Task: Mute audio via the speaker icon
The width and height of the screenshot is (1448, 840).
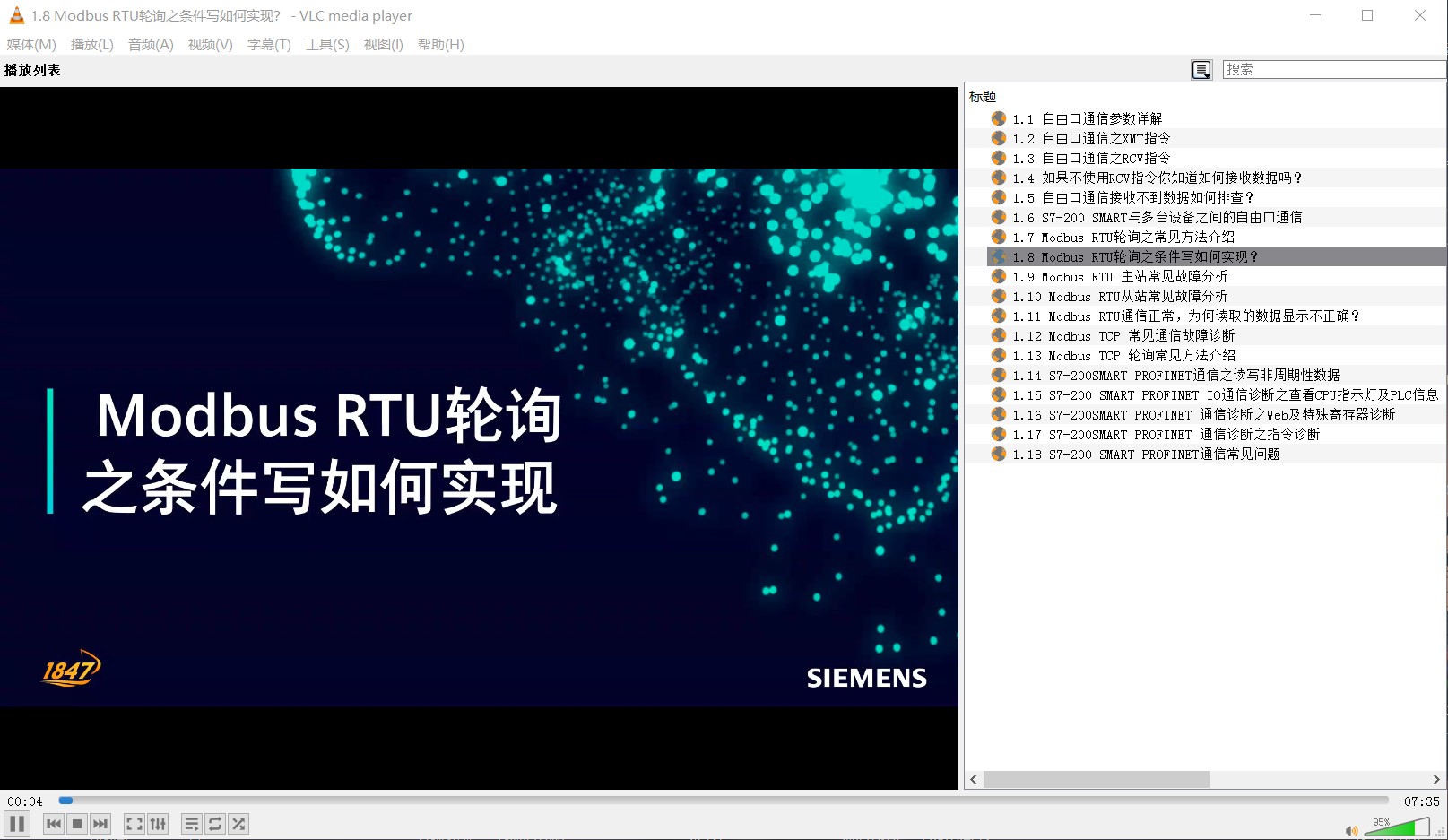Action: click(x=1351, y=831)
